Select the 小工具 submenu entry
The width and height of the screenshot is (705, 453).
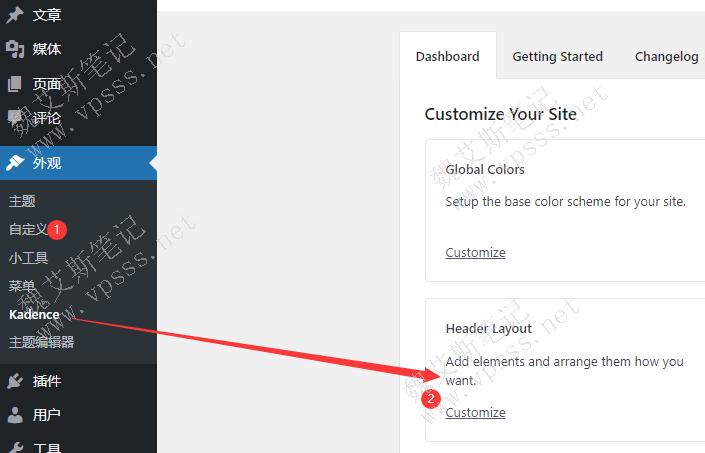coord(28,258)
